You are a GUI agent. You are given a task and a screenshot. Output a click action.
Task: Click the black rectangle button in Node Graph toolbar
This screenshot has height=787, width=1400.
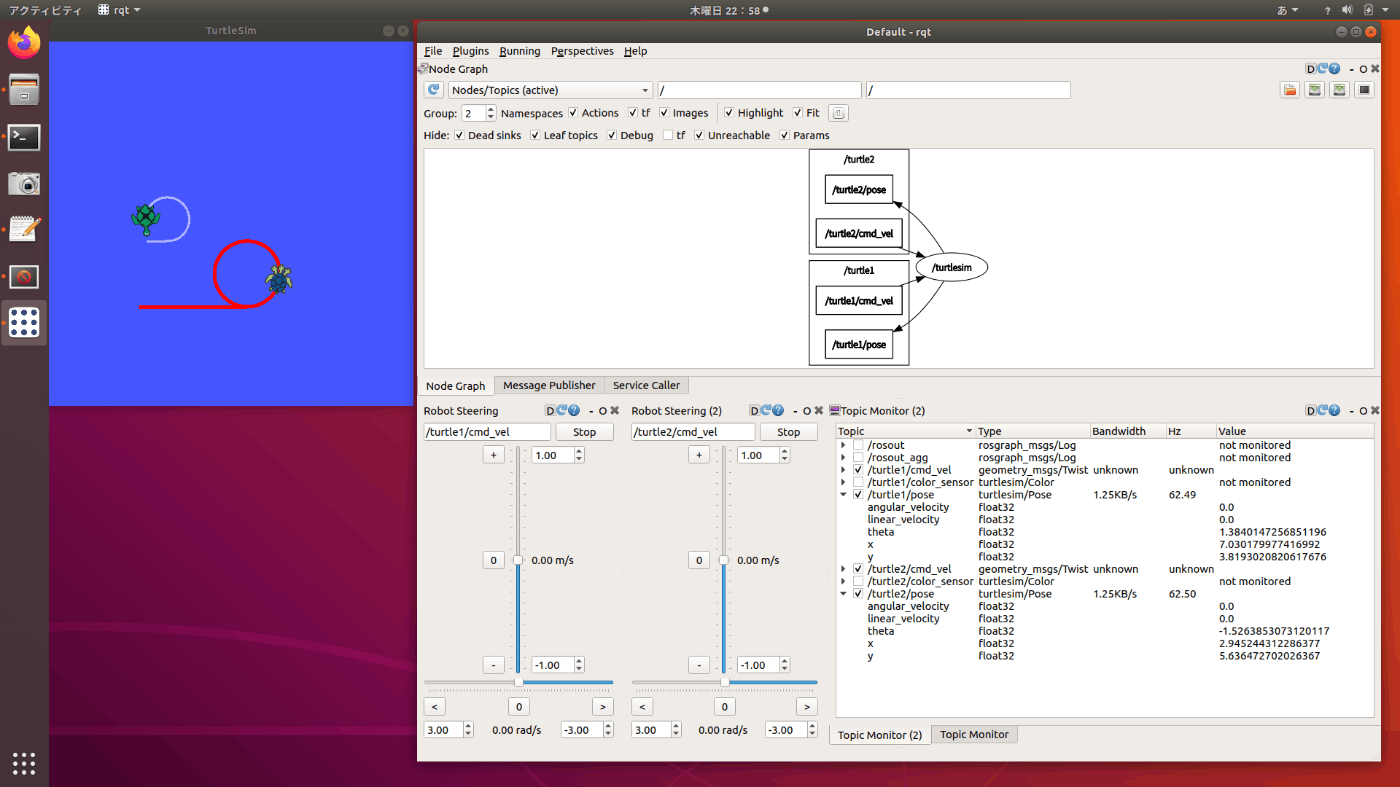click(x=1365, y=90)
